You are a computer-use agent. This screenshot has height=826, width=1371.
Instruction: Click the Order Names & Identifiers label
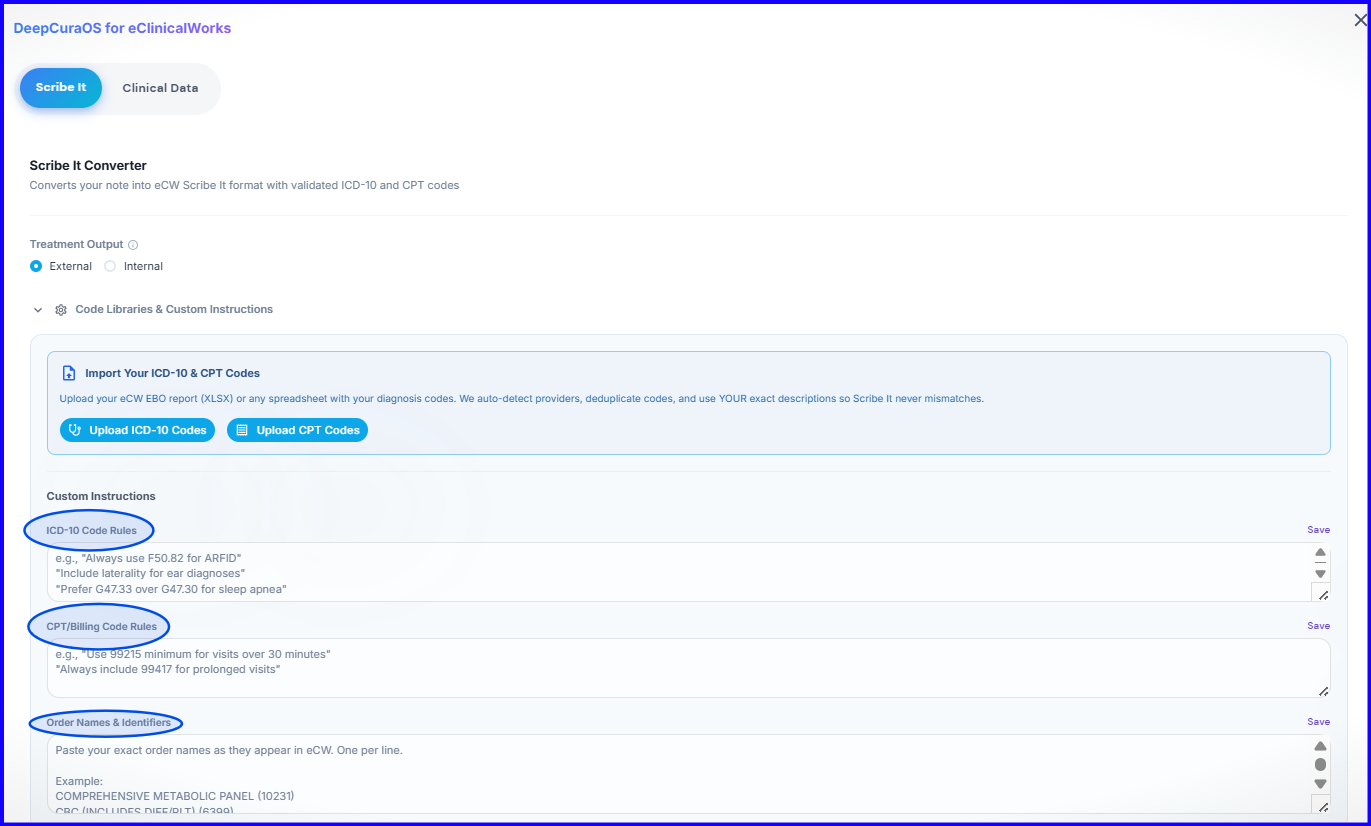(x=109, y=722)
